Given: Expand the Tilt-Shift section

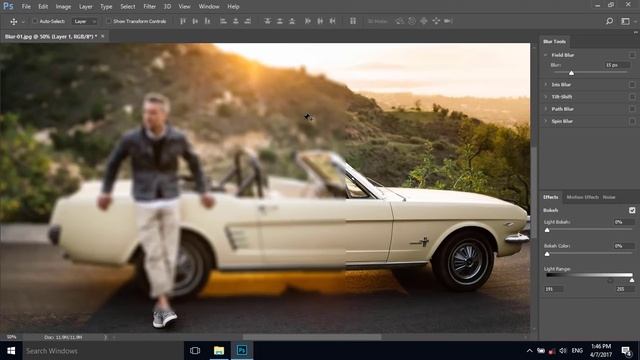Looking at the screenshot, I should pyautogui.click(x=546, y=97).
